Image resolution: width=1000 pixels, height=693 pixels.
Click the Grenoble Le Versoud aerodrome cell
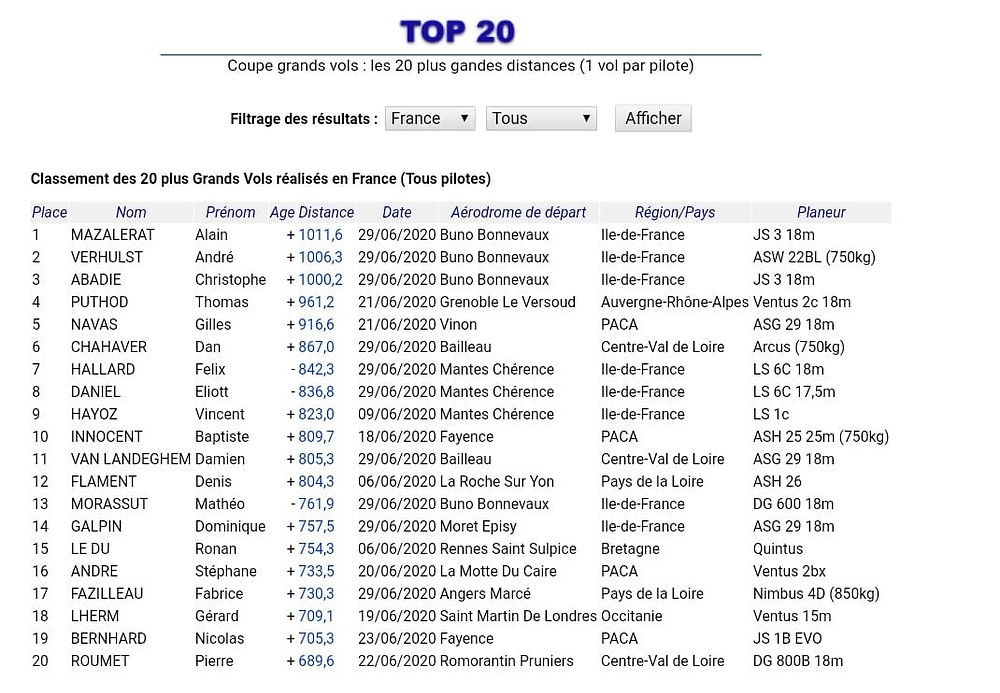coord(508,302)
